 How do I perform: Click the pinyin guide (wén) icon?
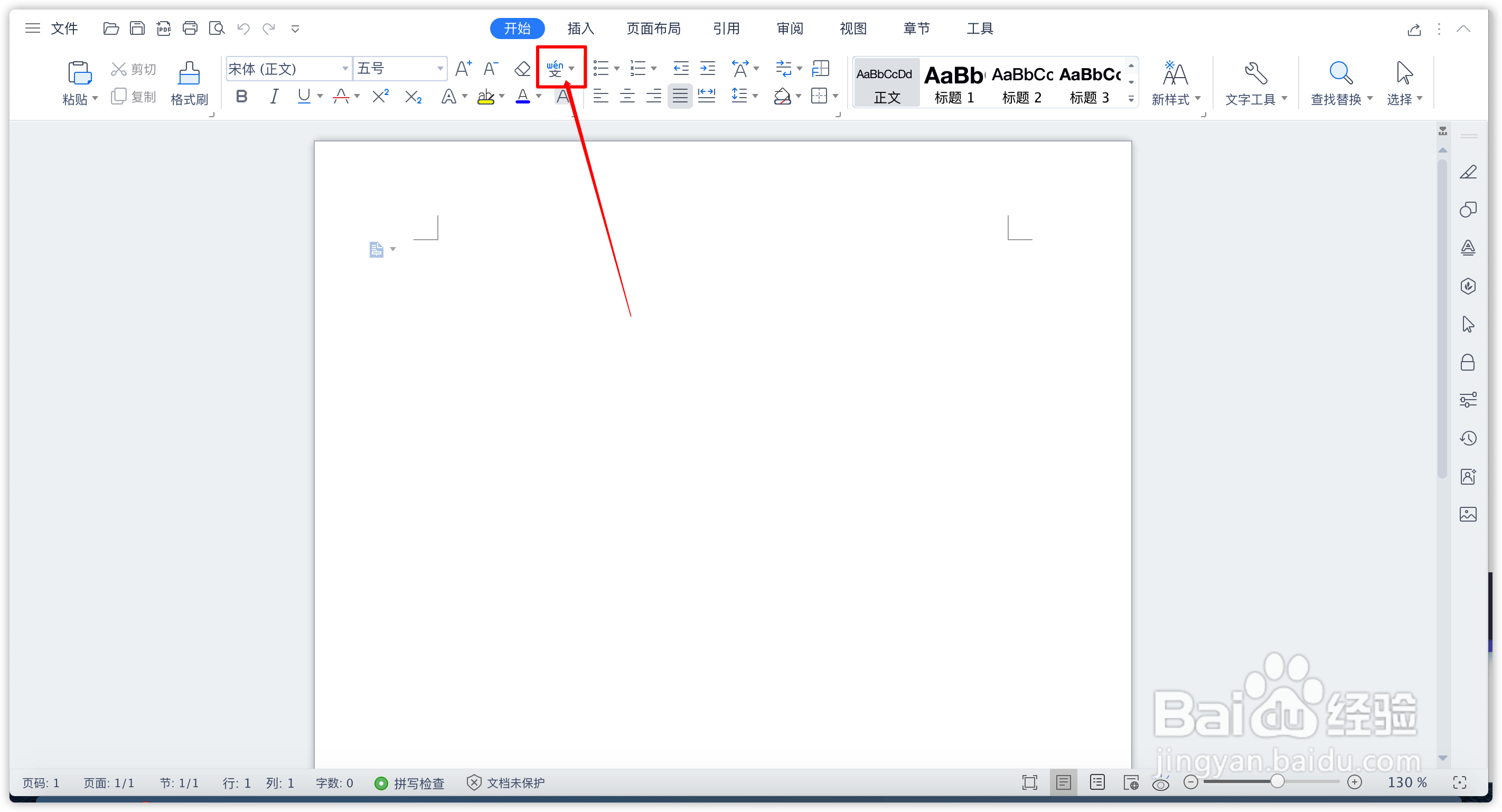coord(555,69)
